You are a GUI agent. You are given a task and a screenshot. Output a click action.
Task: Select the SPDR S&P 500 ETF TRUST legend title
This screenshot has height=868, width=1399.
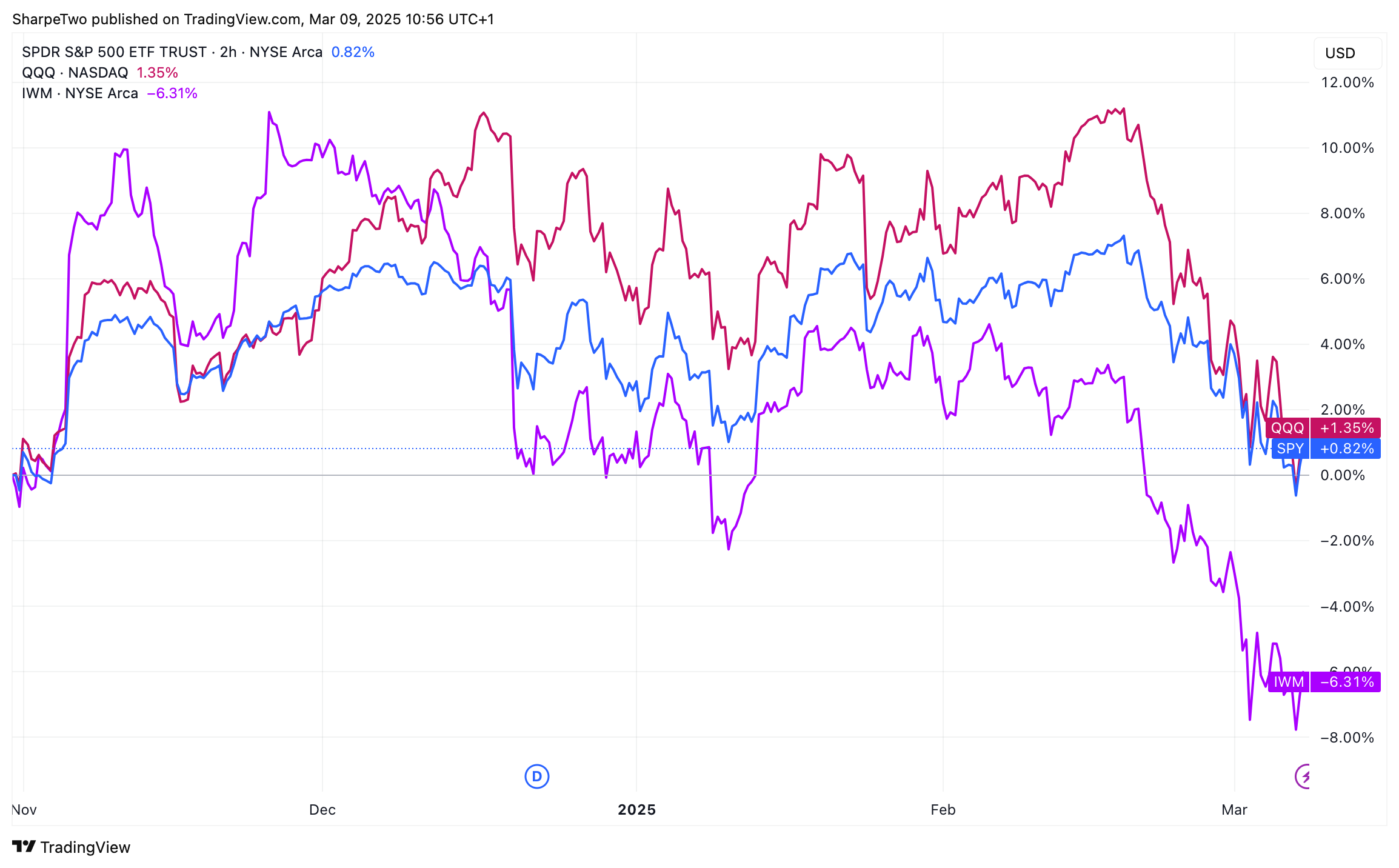pos(172,52)
